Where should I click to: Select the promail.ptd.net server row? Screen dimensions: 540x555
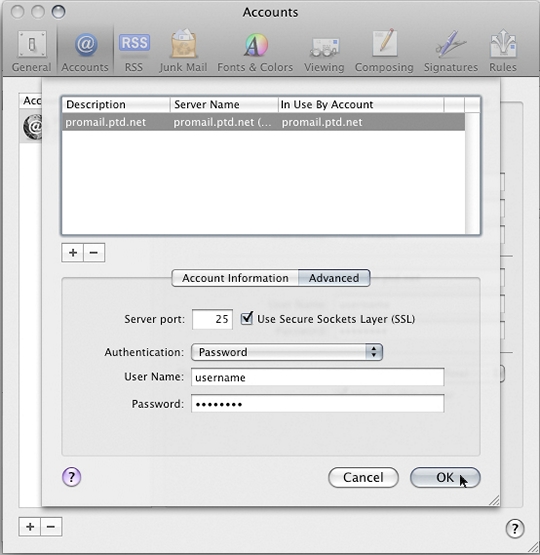pyautogui.click(x=263, y=122)
